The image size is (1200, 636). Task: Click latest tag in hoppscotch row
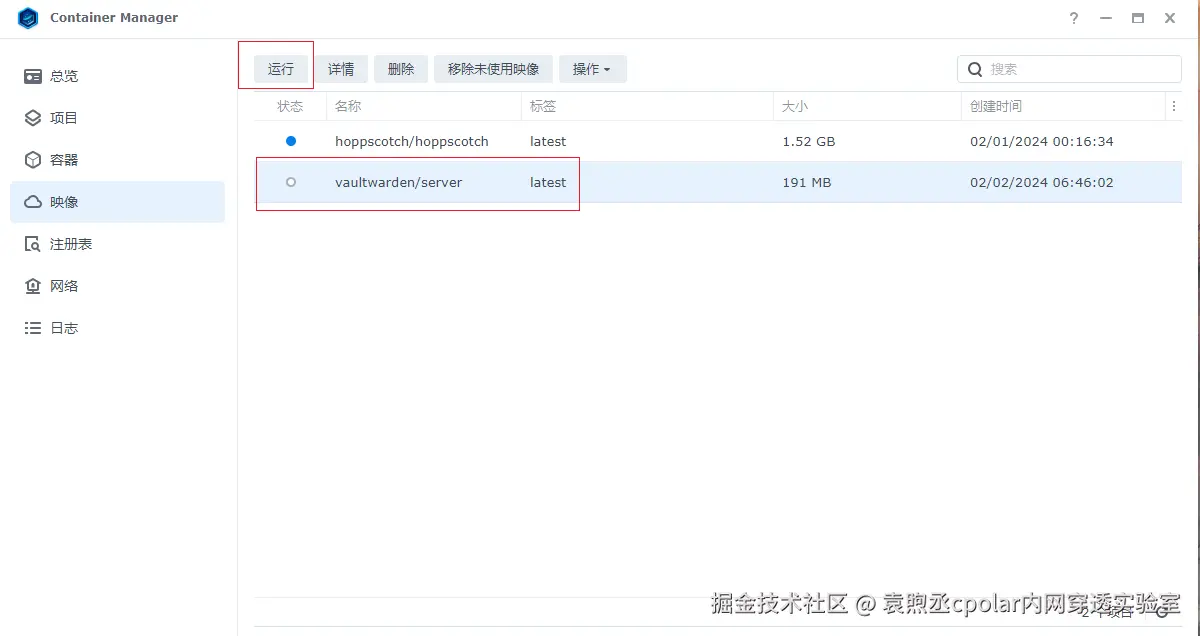click(x=548, y=141)
